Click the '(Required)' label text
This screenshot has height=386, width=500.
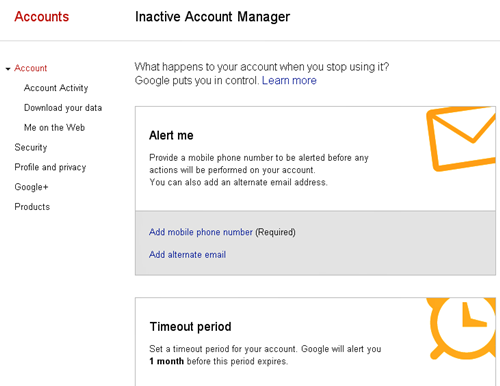click(275, 232)
